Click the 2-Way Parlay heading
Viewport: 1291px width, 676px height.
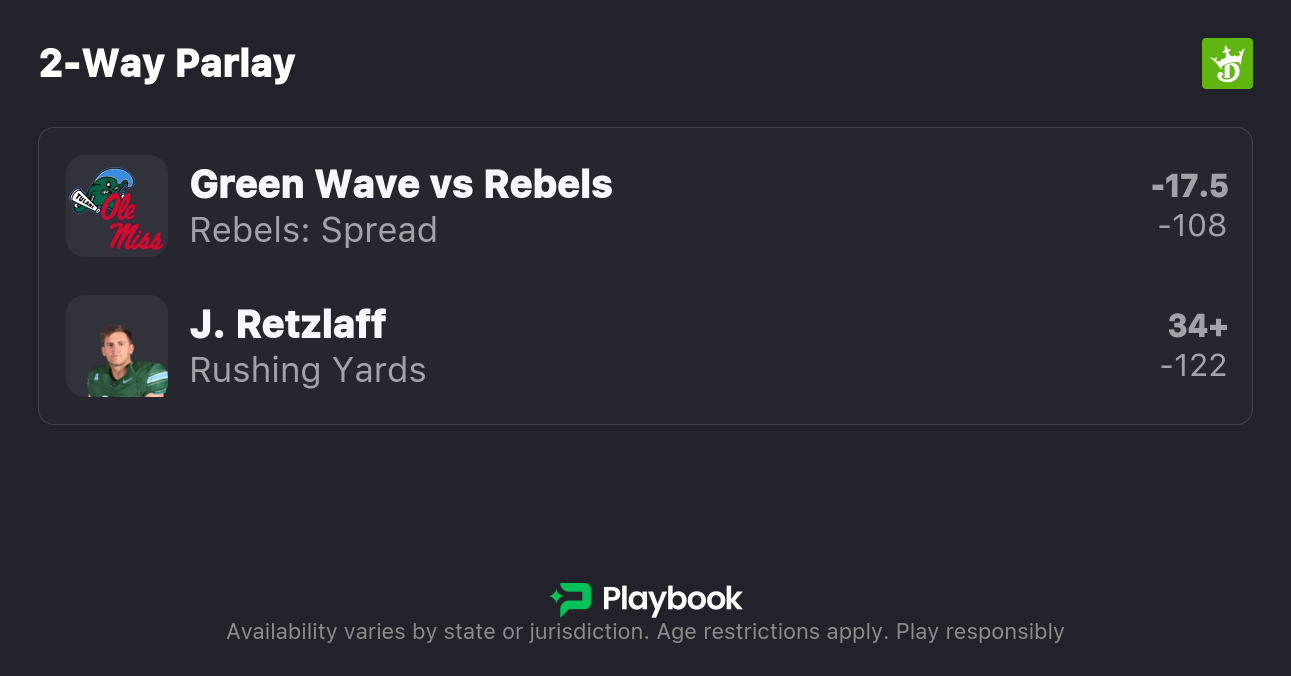pos(167,64)
